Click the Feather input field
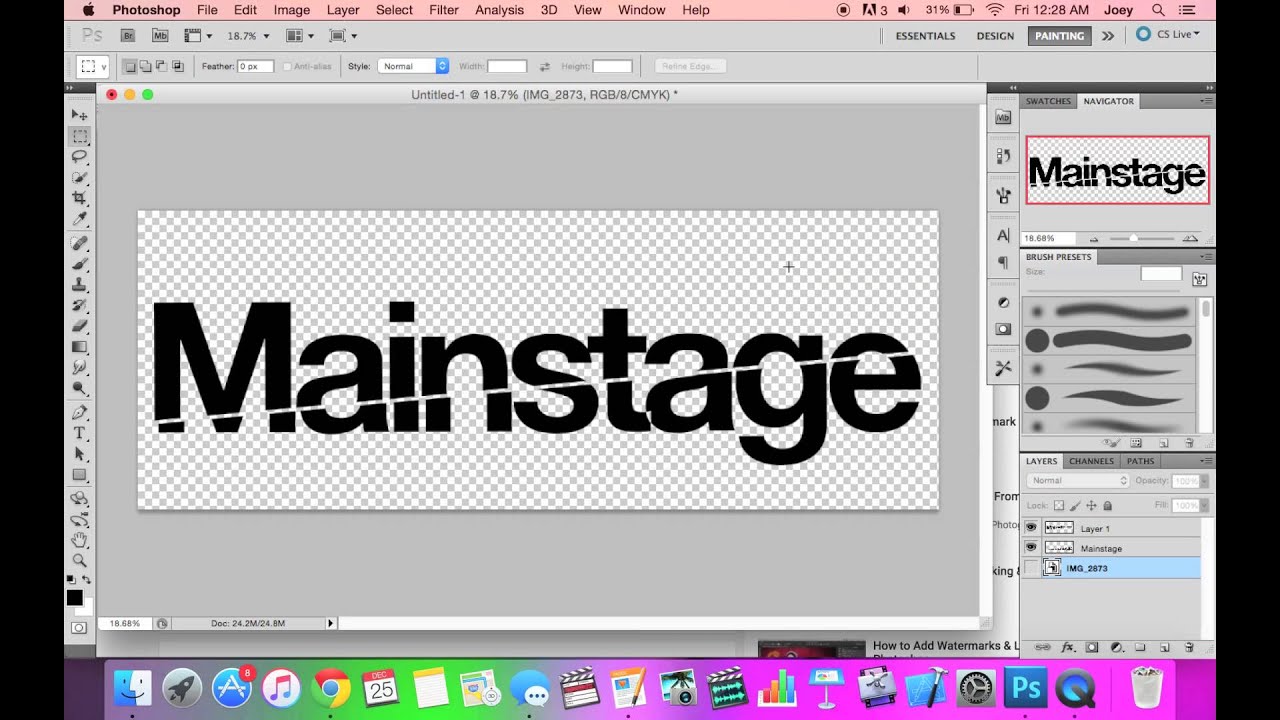This screenshot has width=1280, height=720. (x=255, y=66)
